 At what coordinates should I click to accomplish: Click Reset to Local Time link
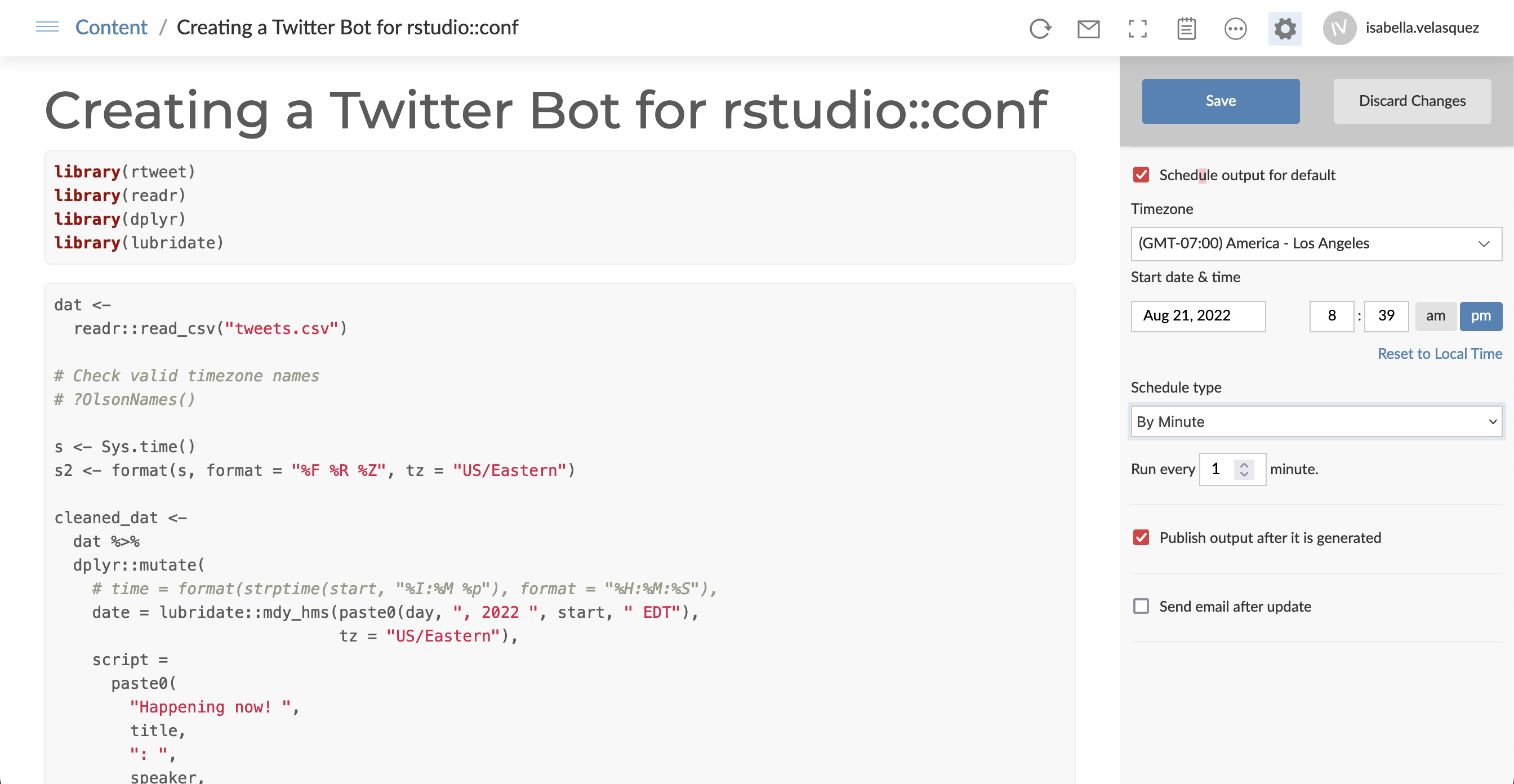[x=1440, y=354]
